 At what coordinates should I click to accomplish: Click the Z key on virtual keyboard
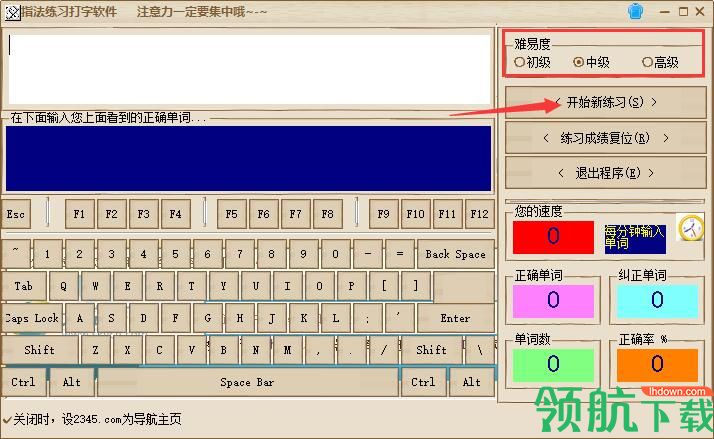[96, 350]
